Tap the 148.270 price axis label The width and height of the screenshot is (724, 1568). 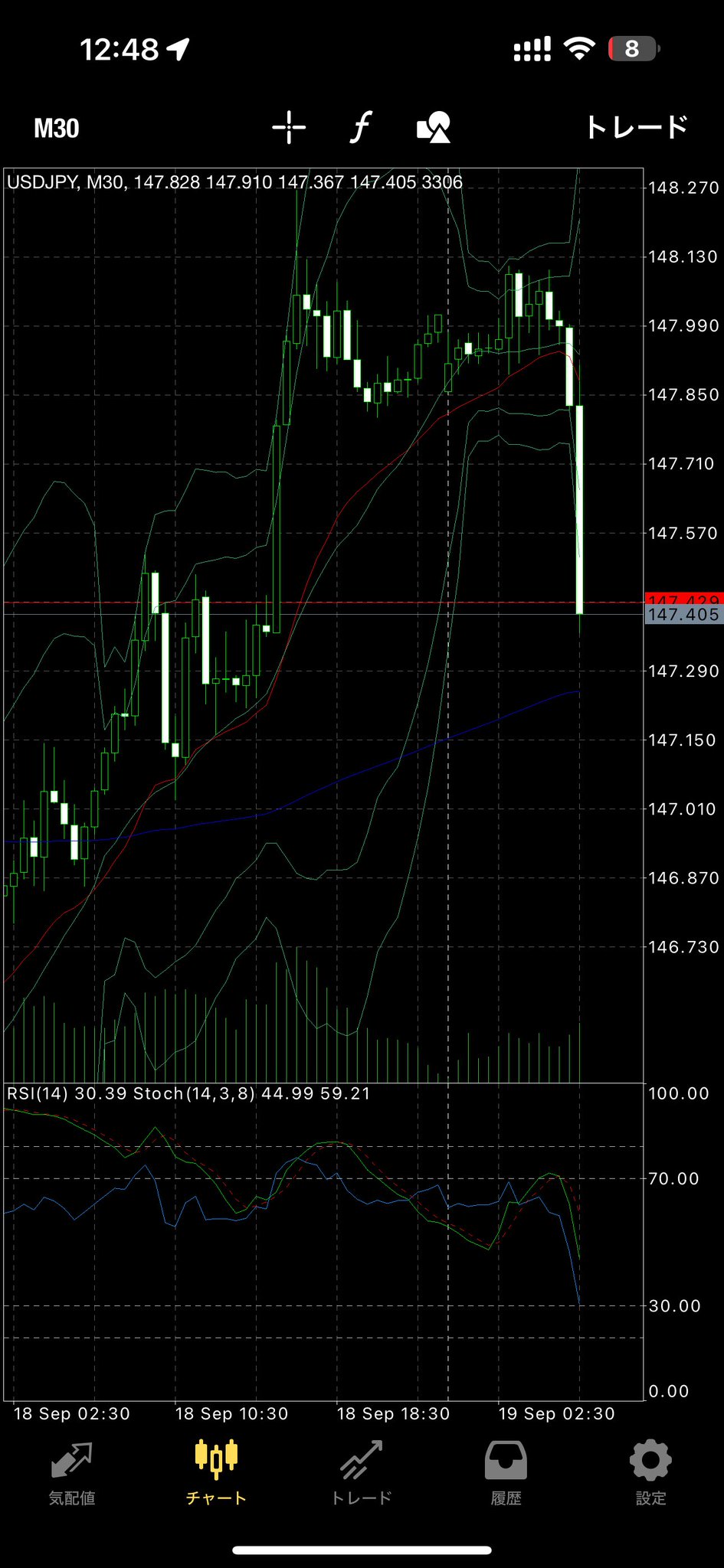click(683, 188)
